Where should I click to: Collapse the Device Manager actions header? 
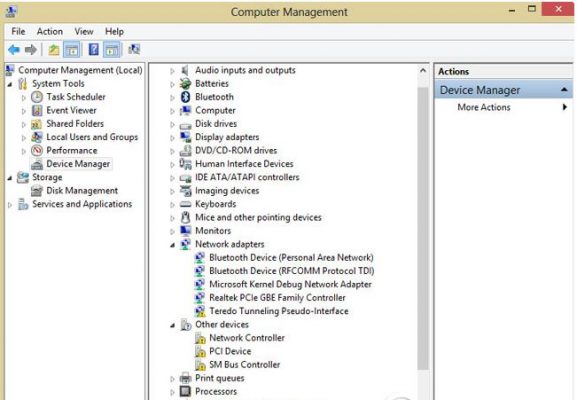[x=564, y=90]
